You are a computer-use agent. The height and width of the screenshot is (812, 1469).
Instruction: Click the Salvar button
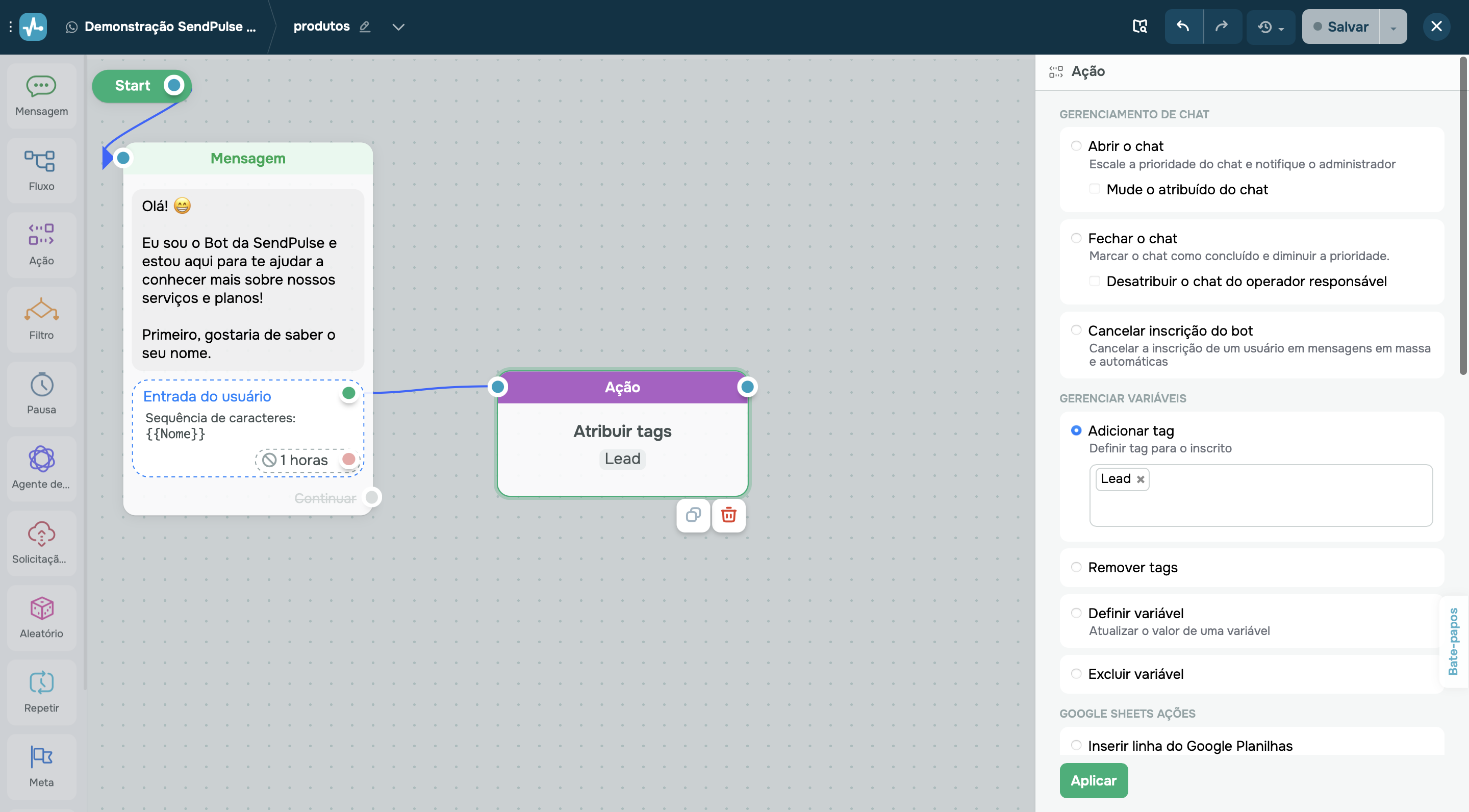click(1340, 26)
